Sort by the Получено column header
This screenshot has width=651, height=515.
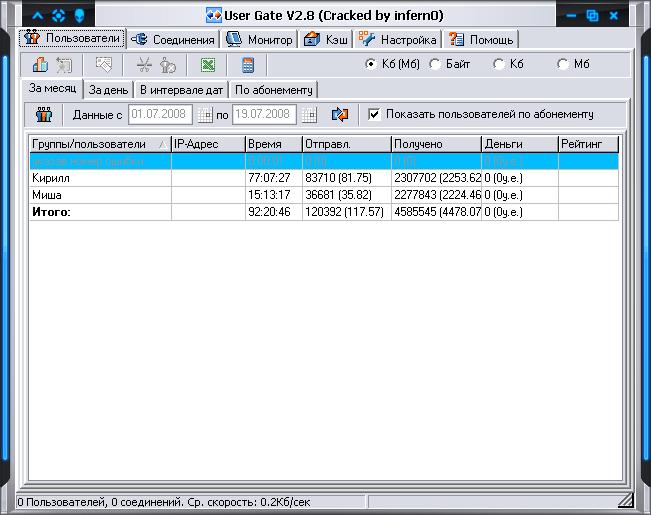tap(436, 145)
